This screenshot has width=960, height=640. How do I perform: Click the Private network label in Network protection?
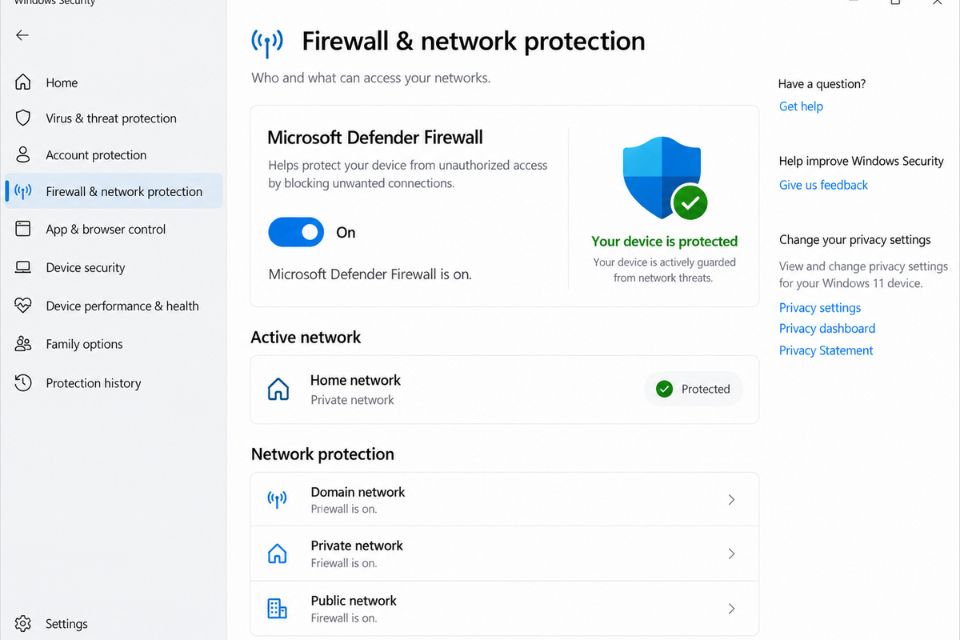click(x=357, y=546)
